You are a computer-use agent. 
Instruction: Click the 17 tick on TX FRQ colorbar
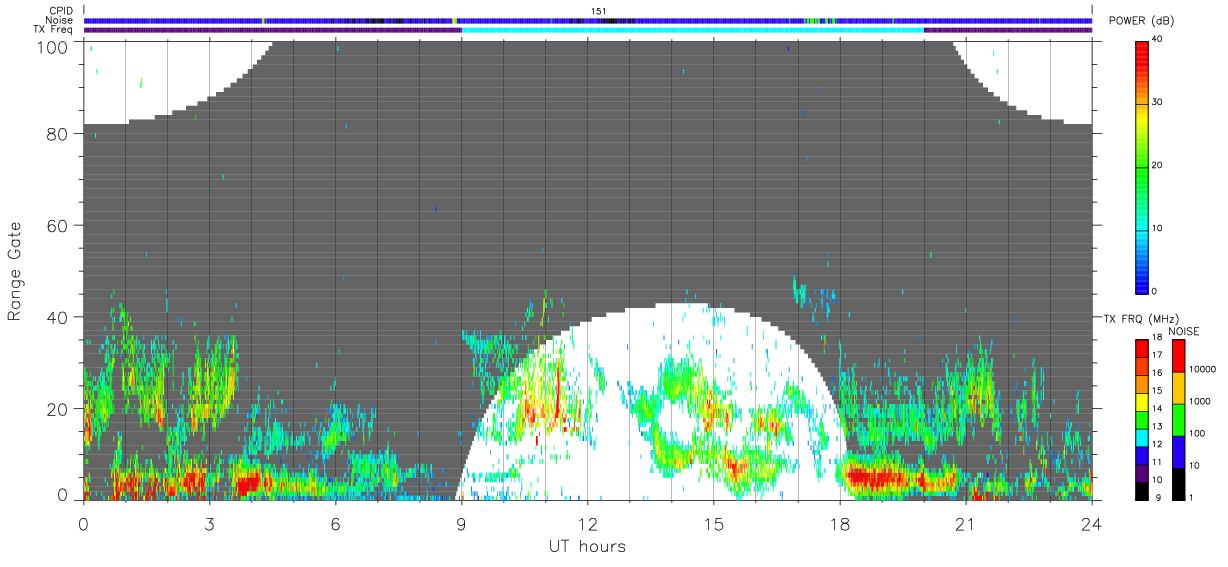coord(1156,355)
